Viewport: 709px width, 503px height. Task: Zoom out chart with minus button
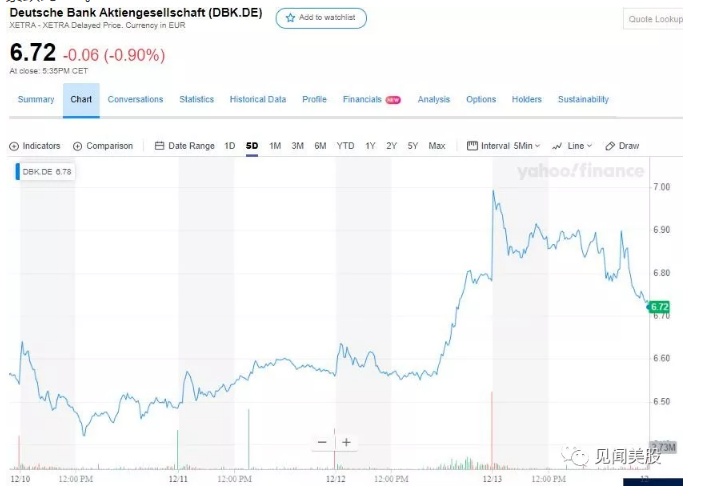point(322,442)
